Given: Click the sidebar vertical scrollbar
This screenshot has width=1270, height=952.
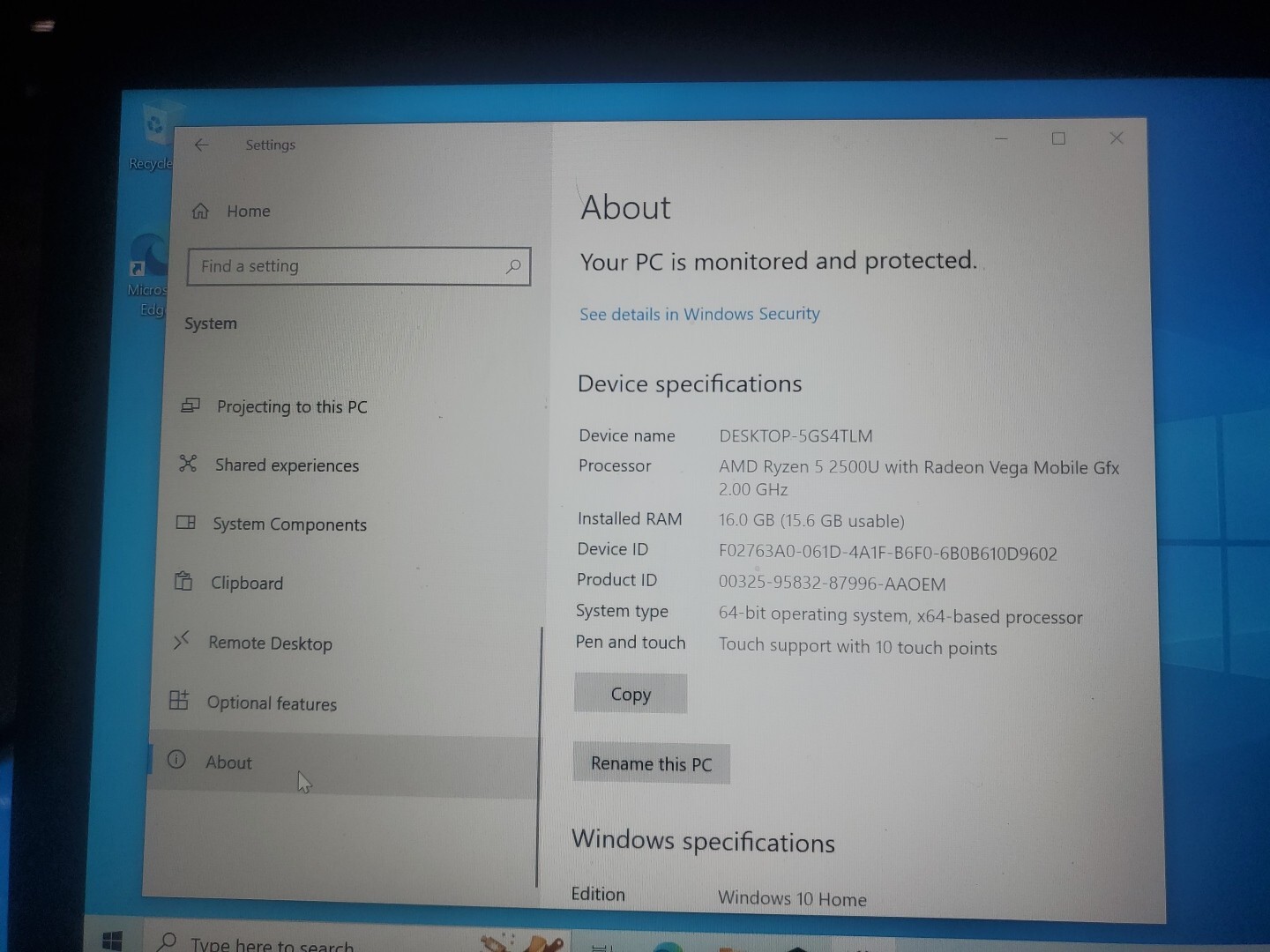Looking at the screenshot, I should click(x=538, y=756).
